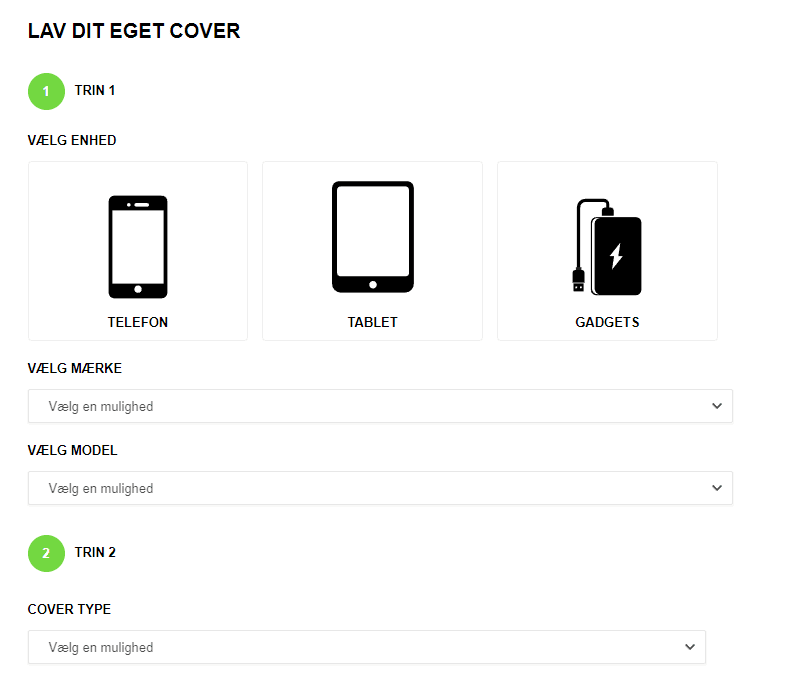This screenshot has width=790, height=686.
Task: Click the LAV DIT EGET COVER heading
Action: click(134, 31)
